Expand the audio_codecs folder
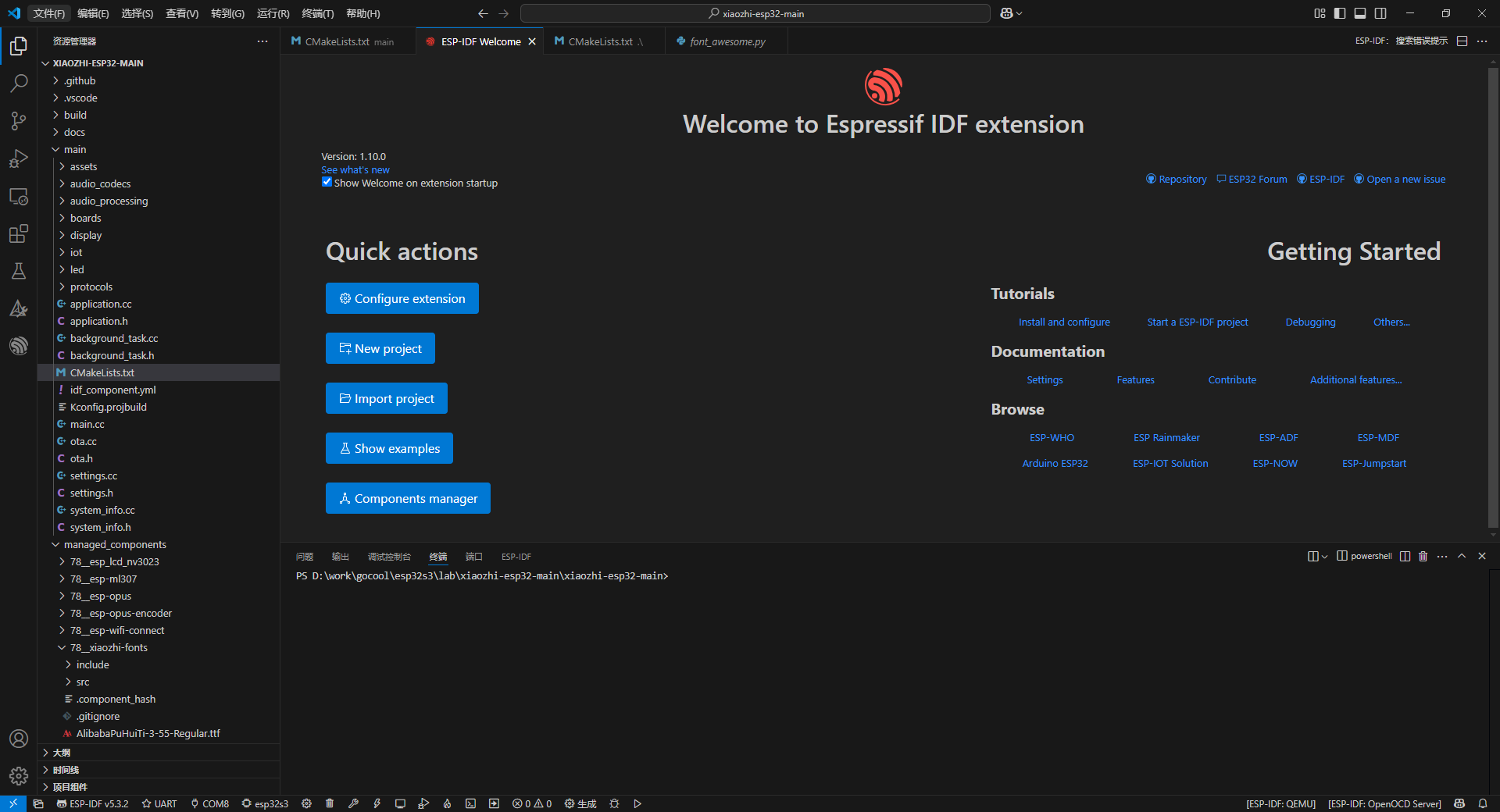 pyautogui.click(x=159, y=183)
